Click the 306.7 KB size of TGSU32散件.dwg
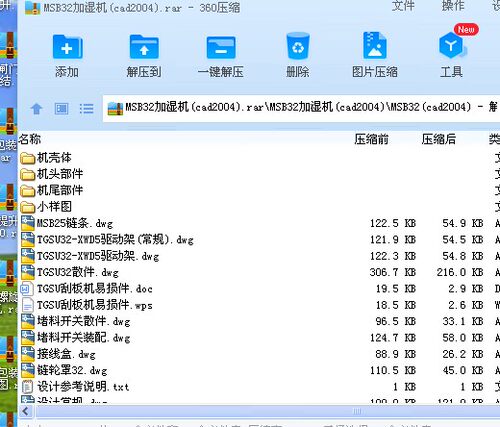 (393, 272)
